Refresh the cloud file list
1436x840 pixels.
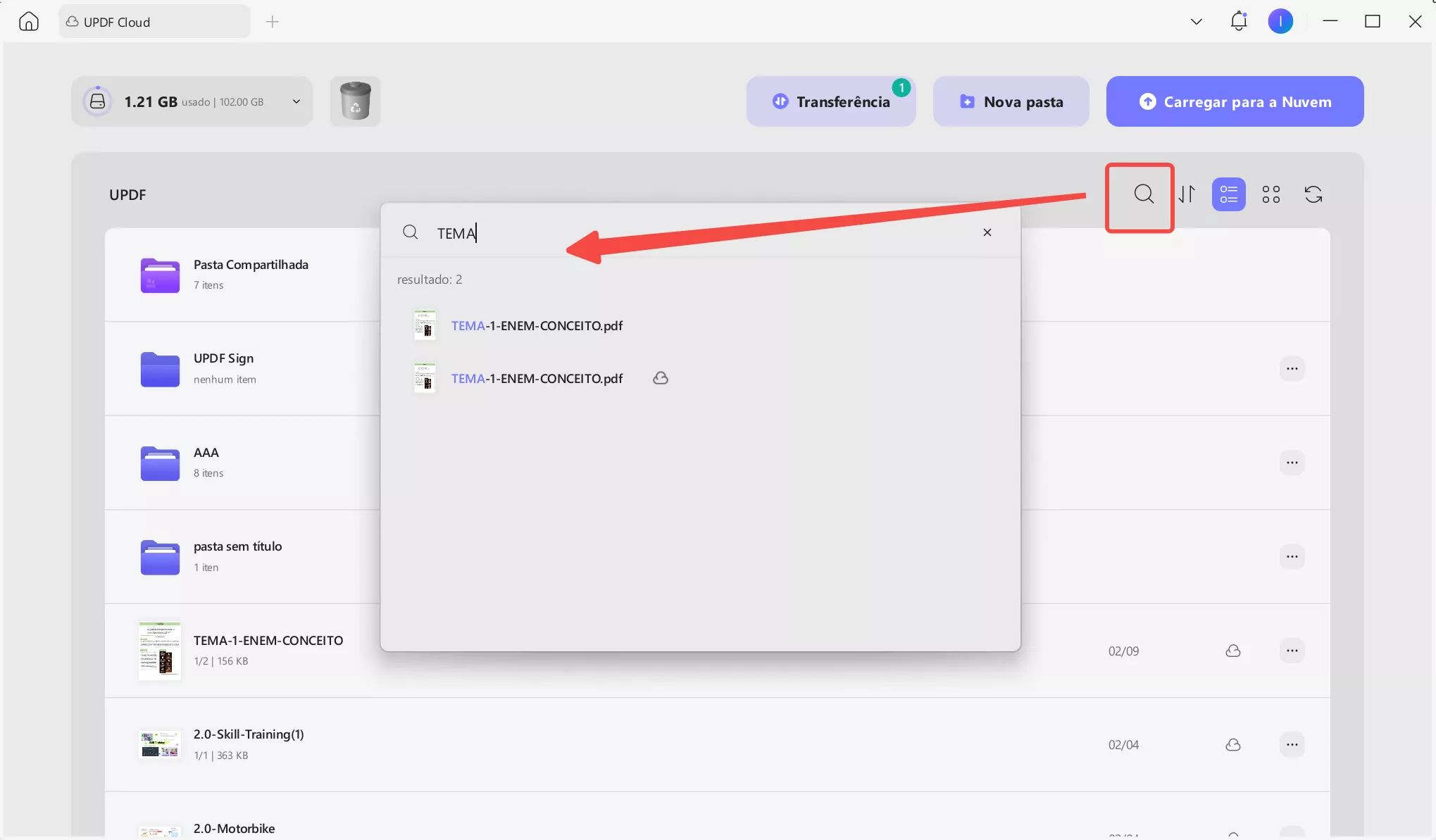[1313, 194]
